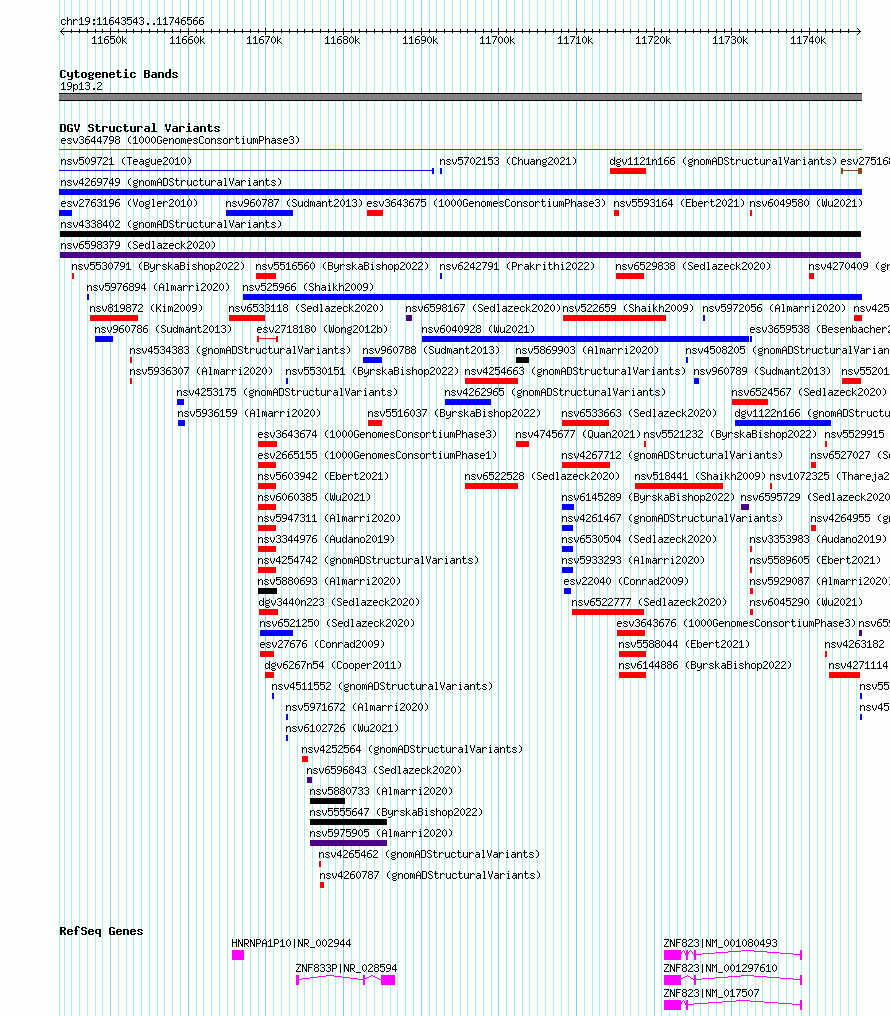Screen dimensions: 890x1016
Task: Click nsv5936159 (Almarri2020) label
Action: (249, 413)
